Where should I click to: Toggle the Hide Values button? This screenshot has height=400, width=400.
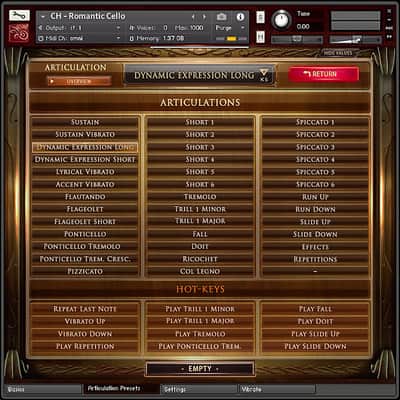[338, 53]
